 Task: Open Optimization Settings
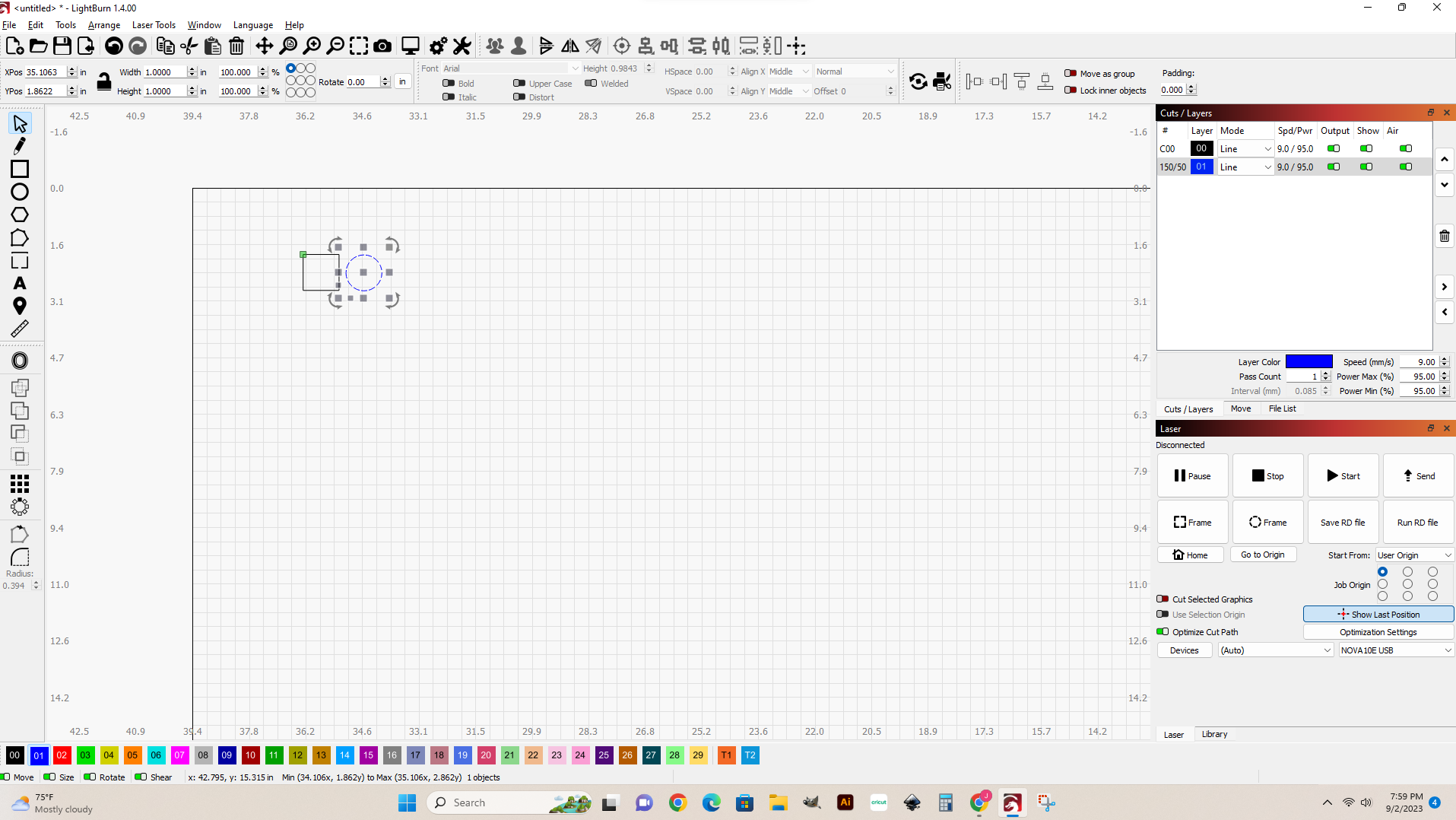click(x=1378, y=632)
